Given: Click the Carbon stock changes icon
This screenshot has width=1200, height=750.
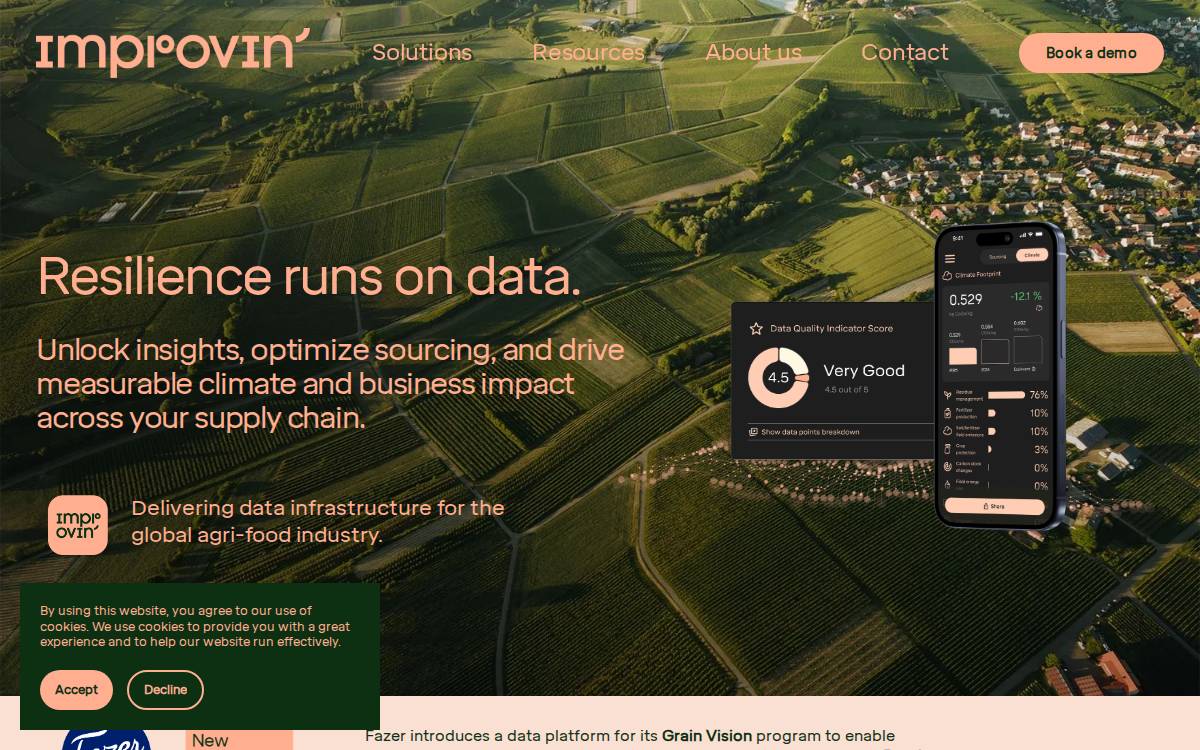Looking at the screenshot, I should click(x=948, y=467).
